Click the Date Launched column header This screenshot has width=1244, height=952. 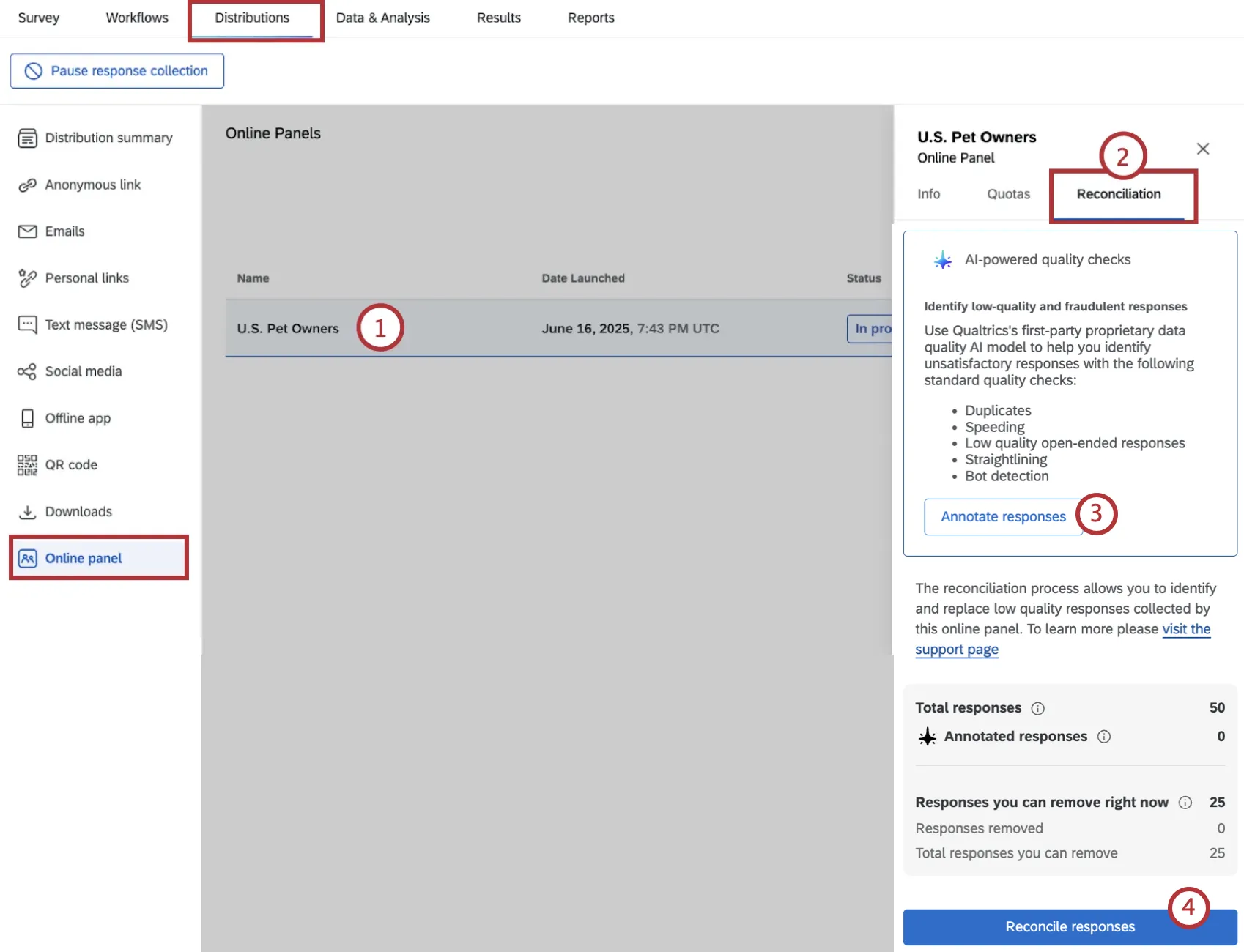click(583, 278)
